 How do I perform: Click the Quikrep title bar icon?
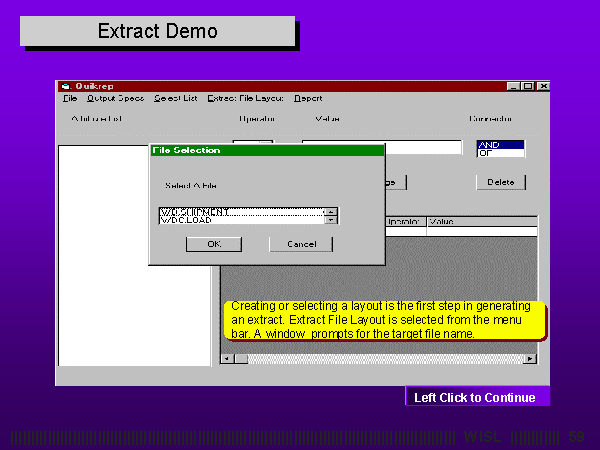pyautogui.click(x=65, y=86)
